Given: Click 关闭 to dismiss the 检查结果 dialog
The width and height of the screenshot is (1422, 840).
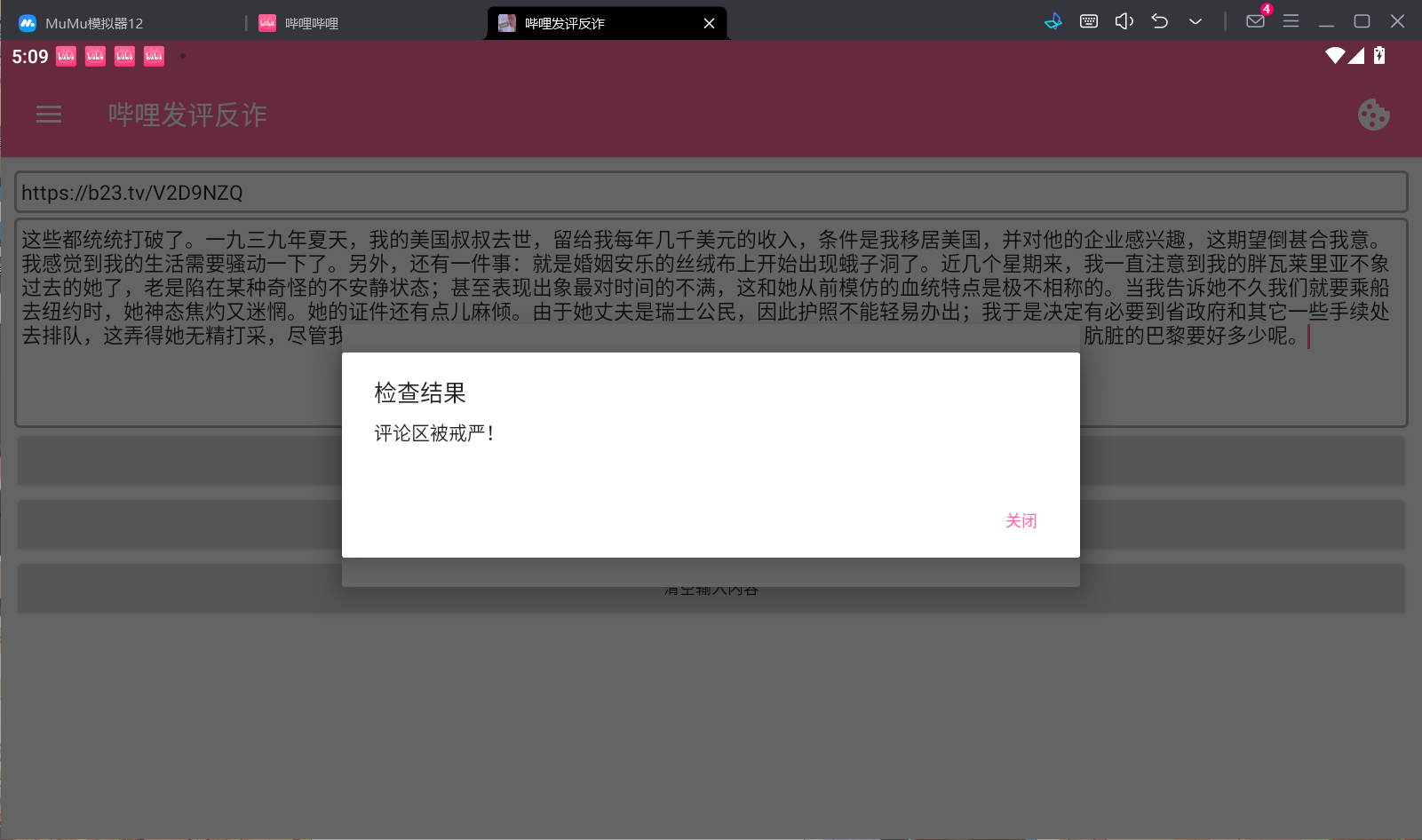Looking at the screenshot, I should pyautogui.click(x=1021, y=521).
